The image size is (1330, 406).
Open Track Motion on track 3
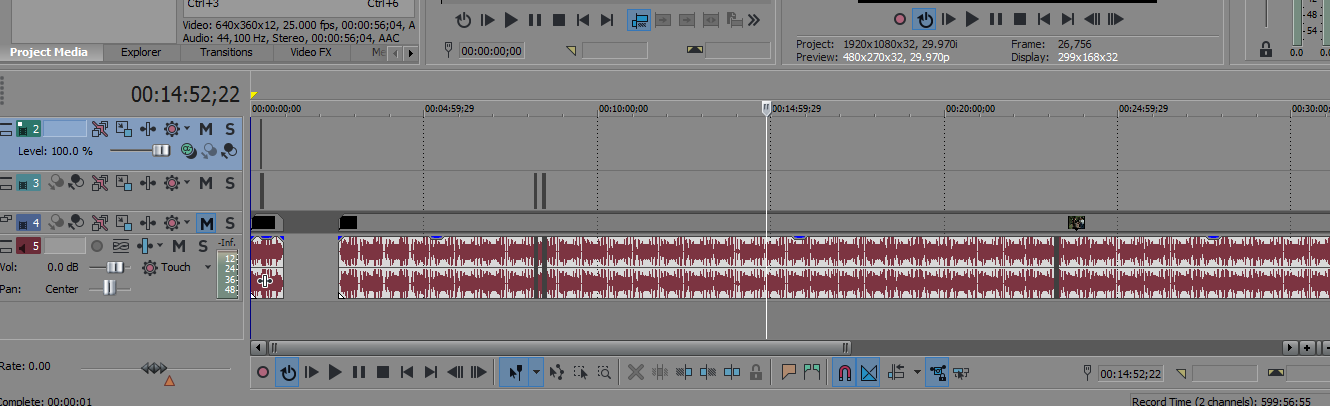point(124,183)
